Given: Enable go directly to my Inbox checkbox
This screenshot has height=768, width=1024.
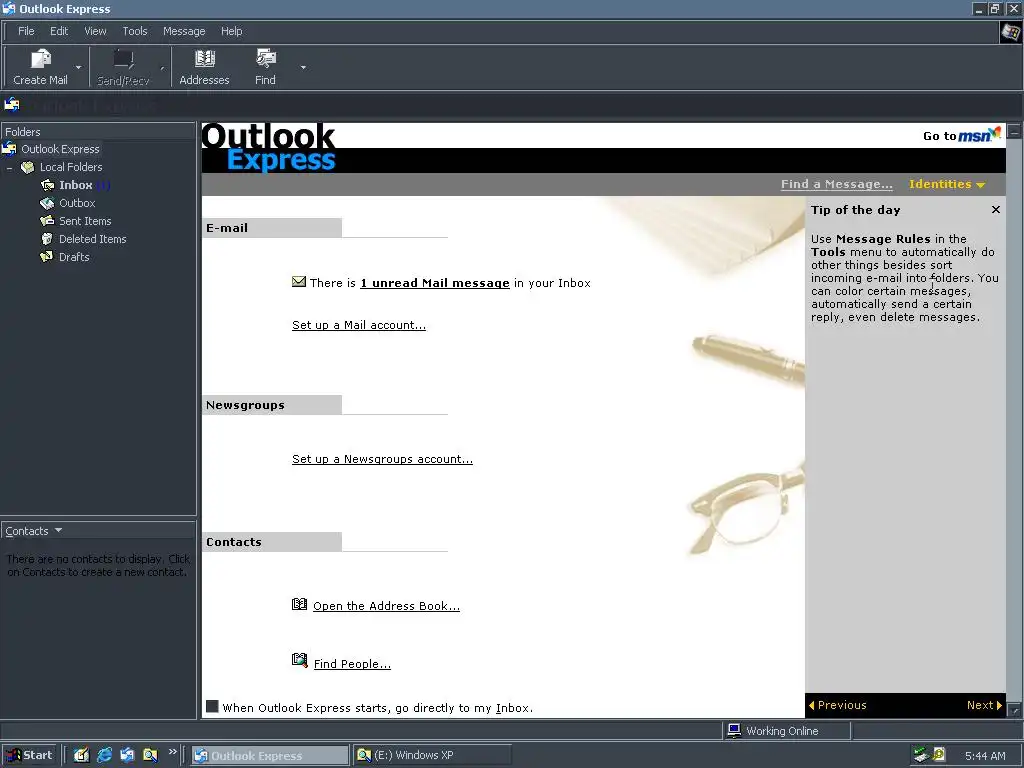Looking at the screenshot, I should (x=212, y=707).
